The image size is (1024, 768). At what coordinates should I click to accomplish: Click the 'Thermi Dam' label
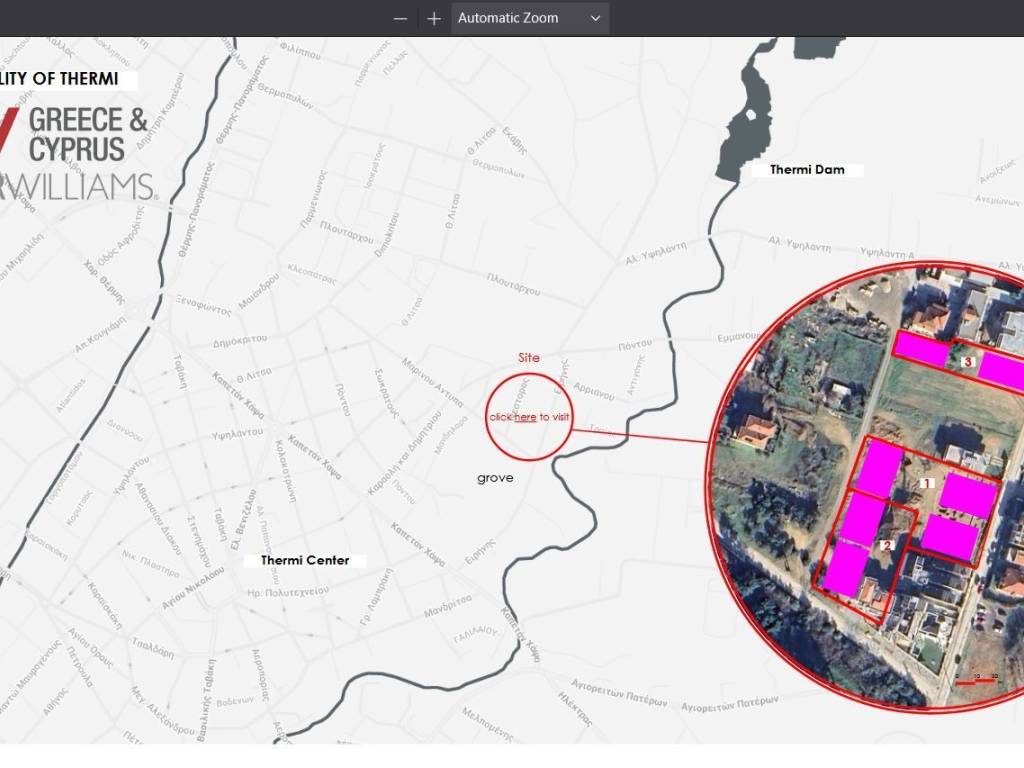(807, 170)
